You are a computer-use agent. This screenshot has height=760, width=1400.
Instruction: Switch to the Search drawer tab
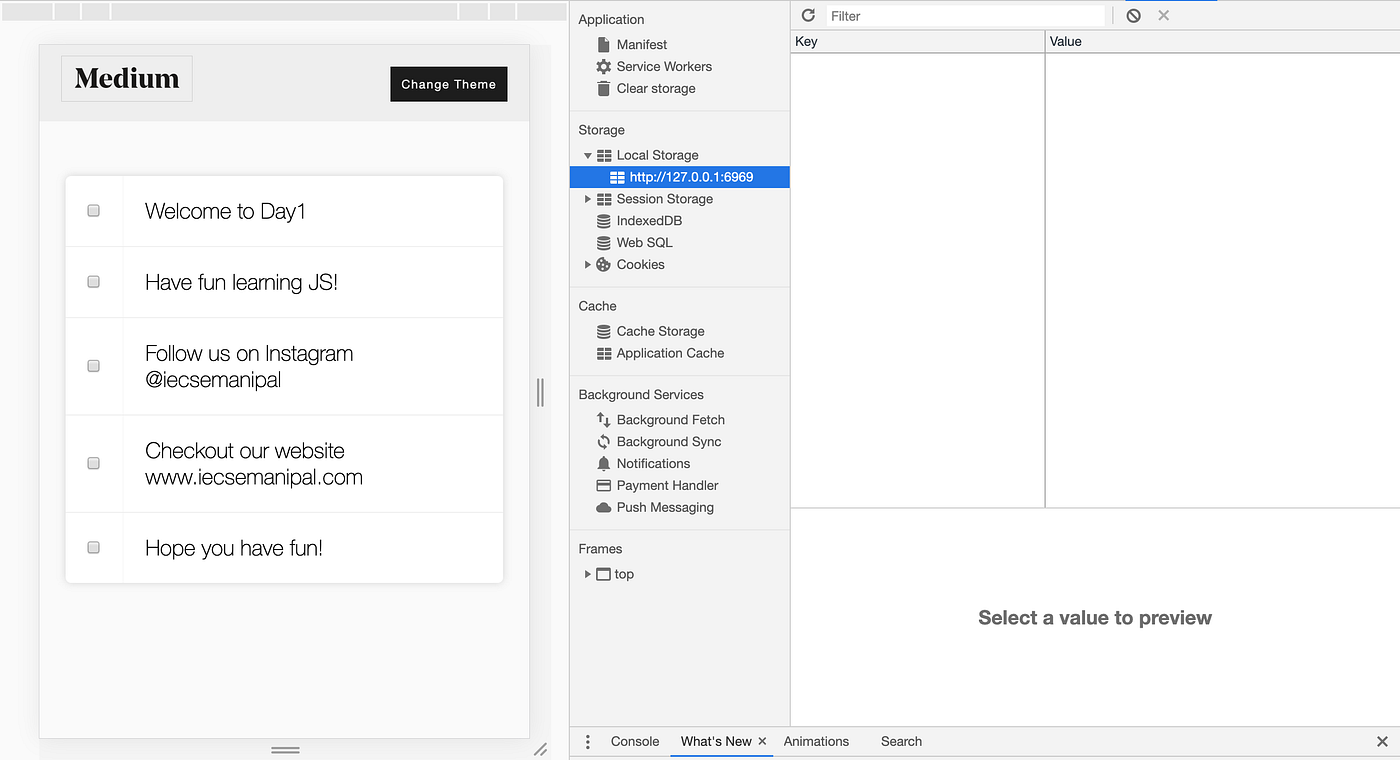coord(901,742)
